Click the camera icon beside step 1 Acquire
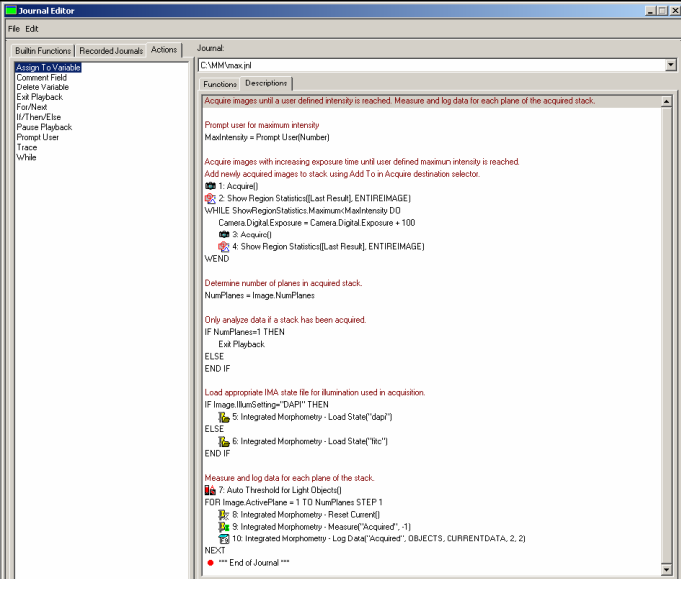Viewport: 682px width, 600px height. 210,186
